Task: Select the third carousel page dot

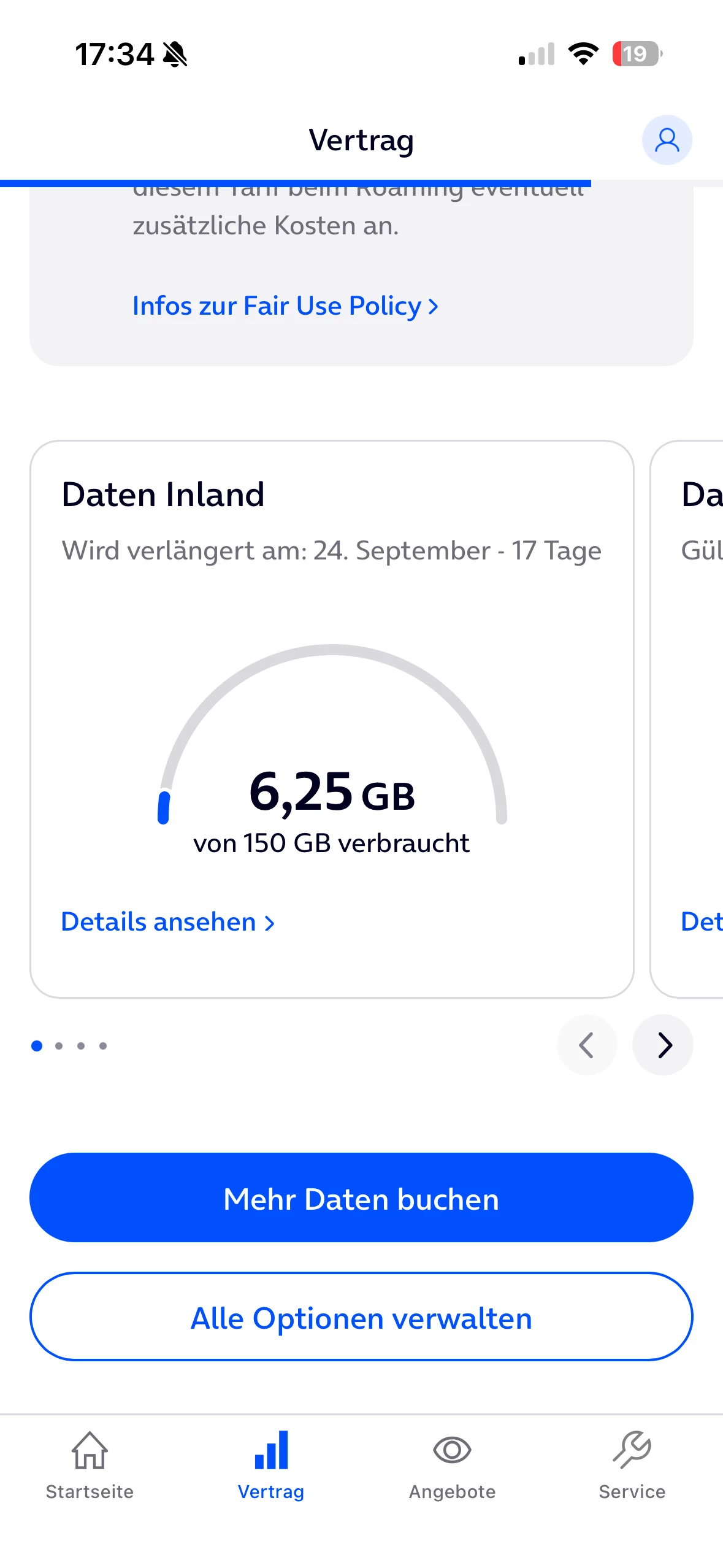Action: [x=81, y=1046]
